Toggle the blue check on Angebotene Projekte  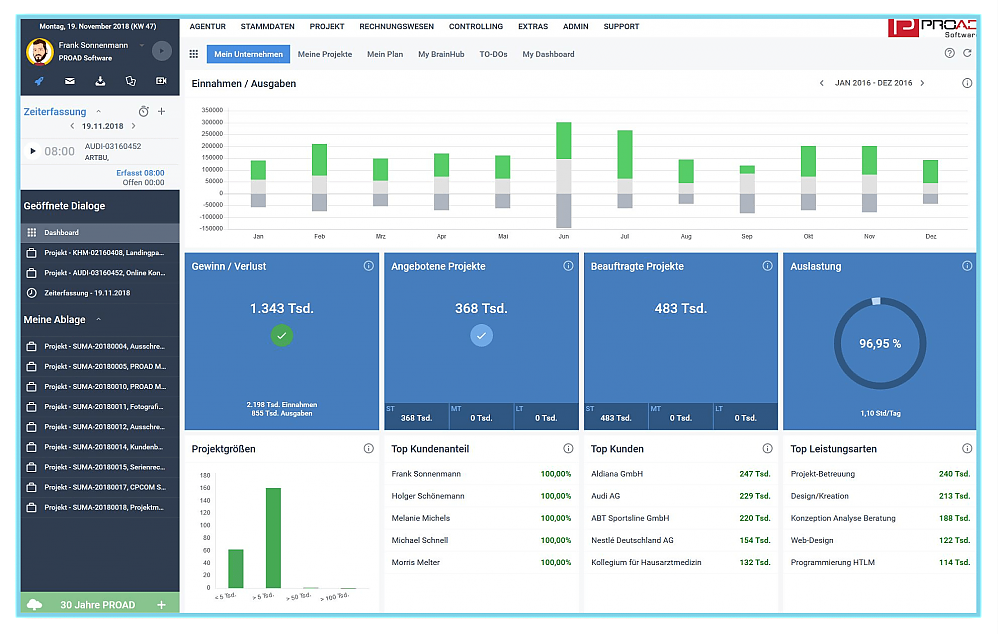[x=480, y=336]
